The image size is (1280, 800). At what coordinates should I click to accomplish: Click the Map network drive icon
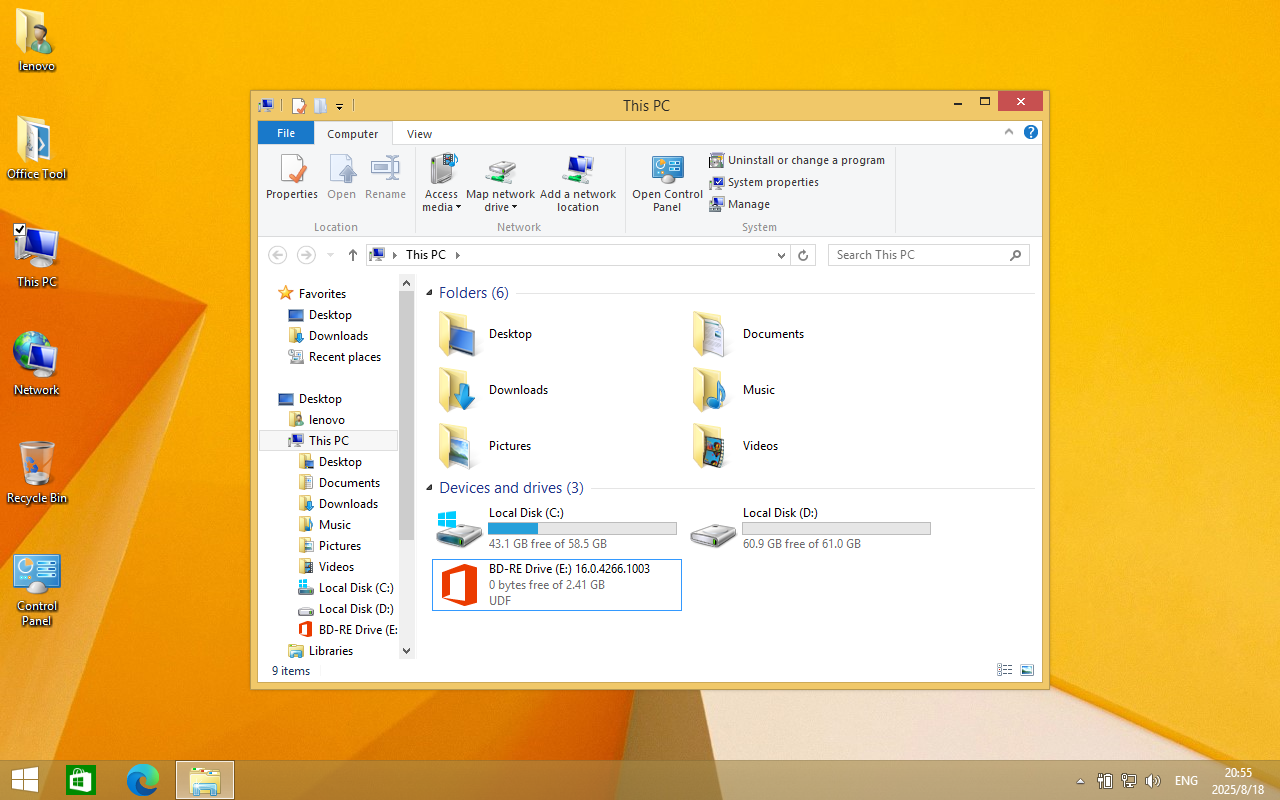pyautogui.click(x=500, y=170)
